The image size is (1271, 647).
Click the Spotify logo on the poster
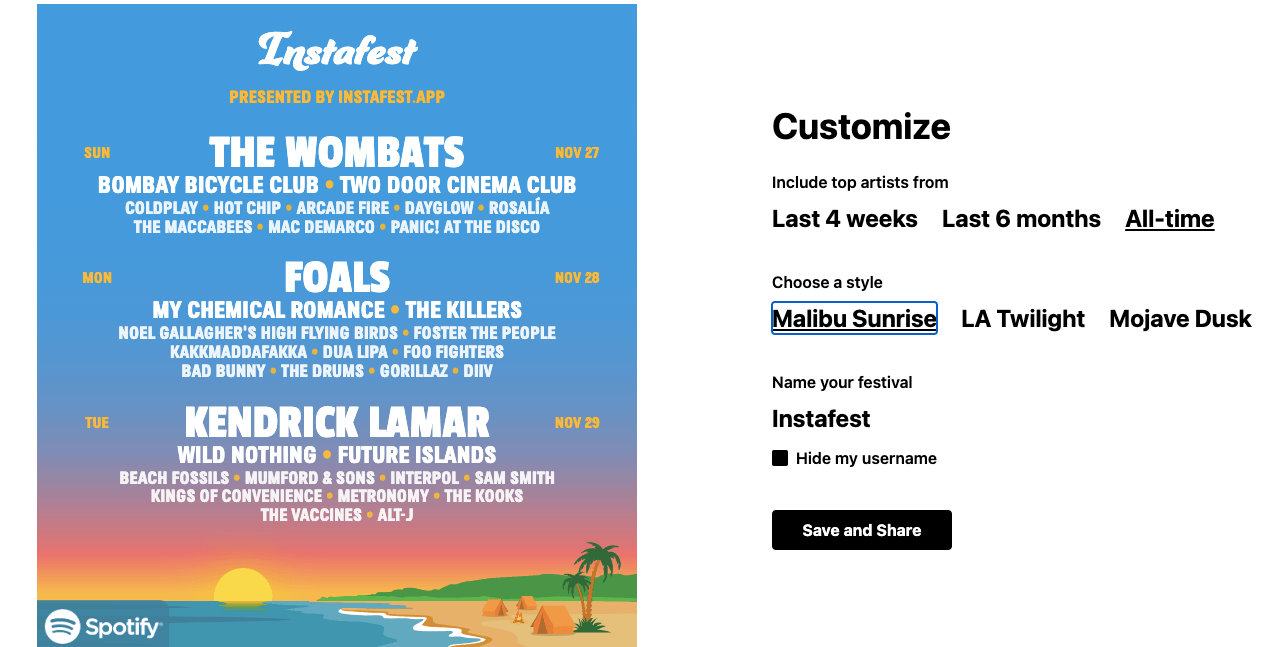click(103, 627)
